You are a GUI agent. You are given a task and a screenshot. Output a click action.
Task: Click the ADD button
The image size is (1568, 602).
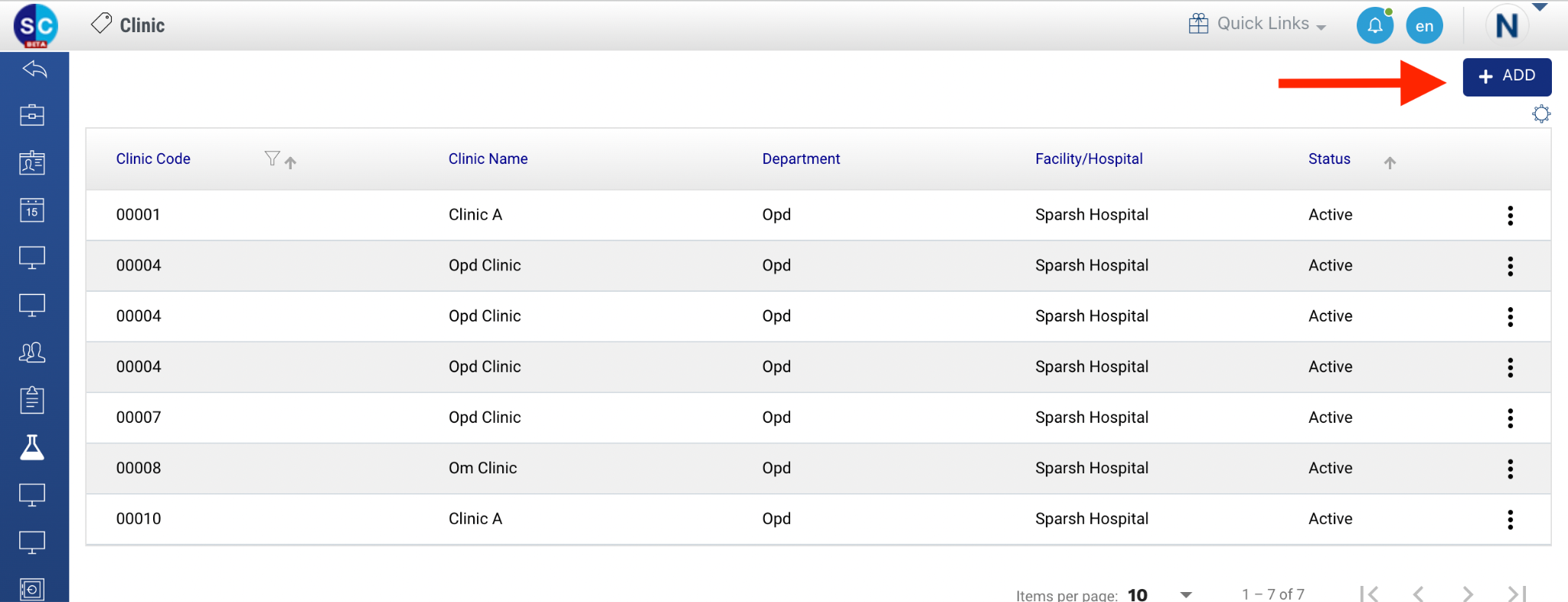coord(1507,77)
